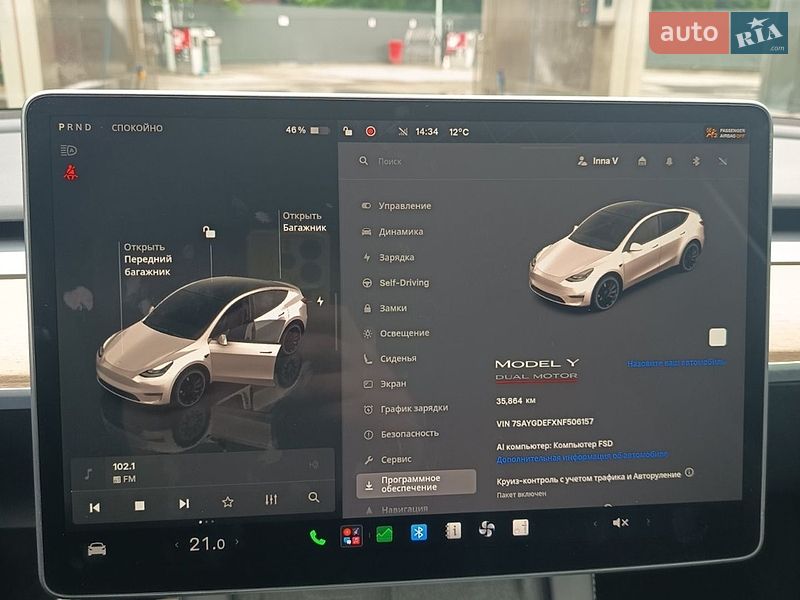
Task: Open the rightmost app icon in dock
Action: (x=520, y=528)
